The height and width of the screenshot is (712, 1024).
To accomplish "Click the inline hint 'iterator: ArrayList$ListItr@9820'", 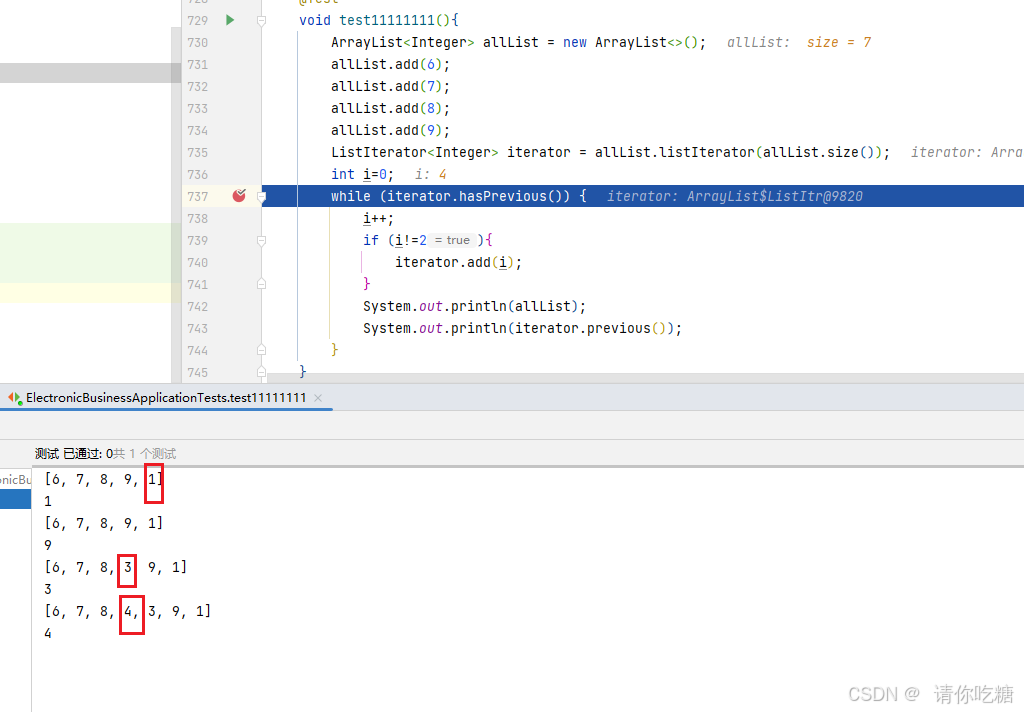I will tap(733, 196).
